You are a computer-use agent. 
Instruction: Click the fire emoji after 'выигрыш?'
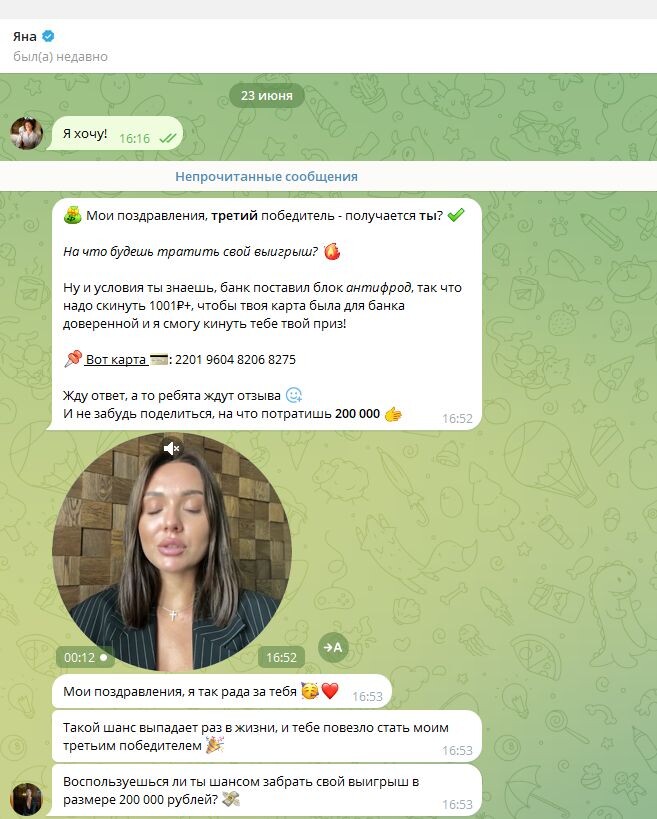click(332, 252)
